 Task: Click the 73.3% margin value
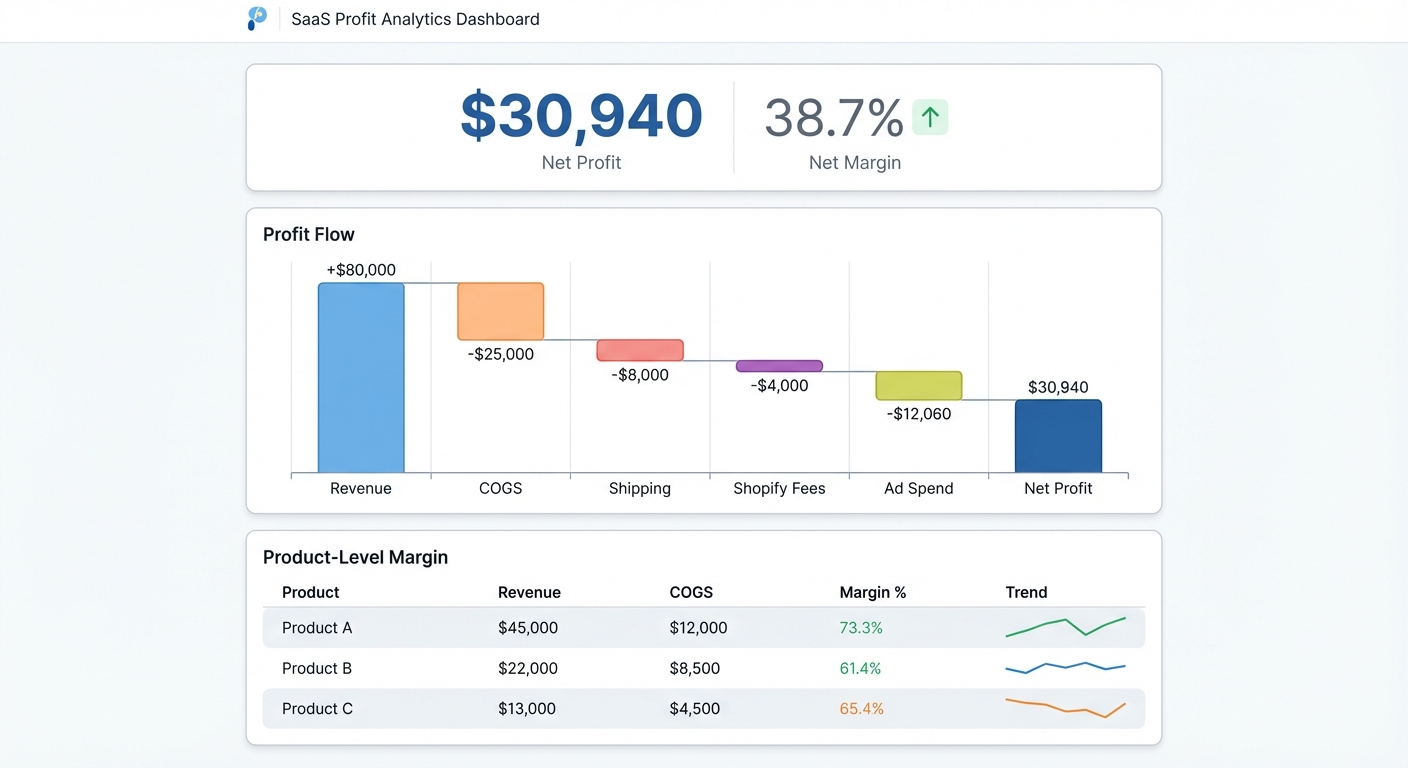click(x=861, y=628)
